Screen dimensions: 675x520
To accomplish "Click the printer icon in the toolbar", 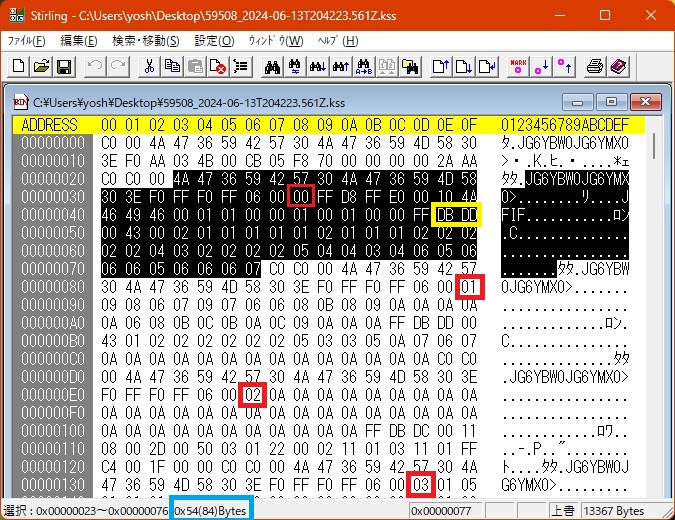I will [x=595, y=66].
